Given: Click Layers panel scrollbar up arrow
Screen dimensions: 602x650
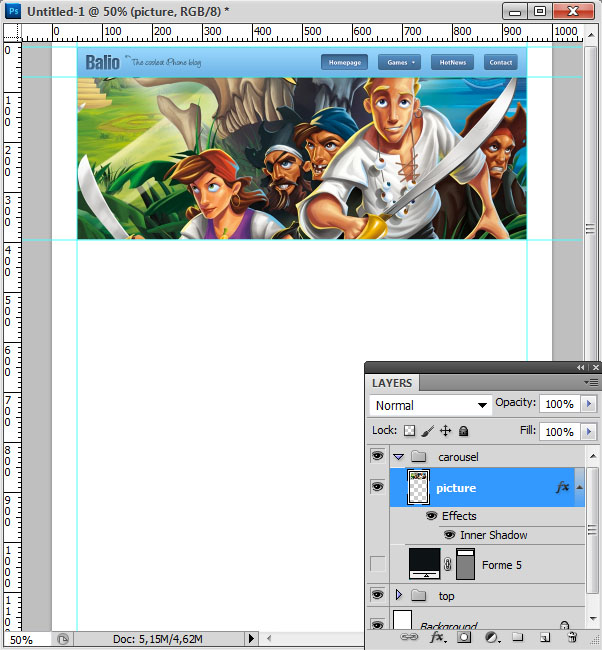Looking at the screenshot, I should [x=593, y=456].
